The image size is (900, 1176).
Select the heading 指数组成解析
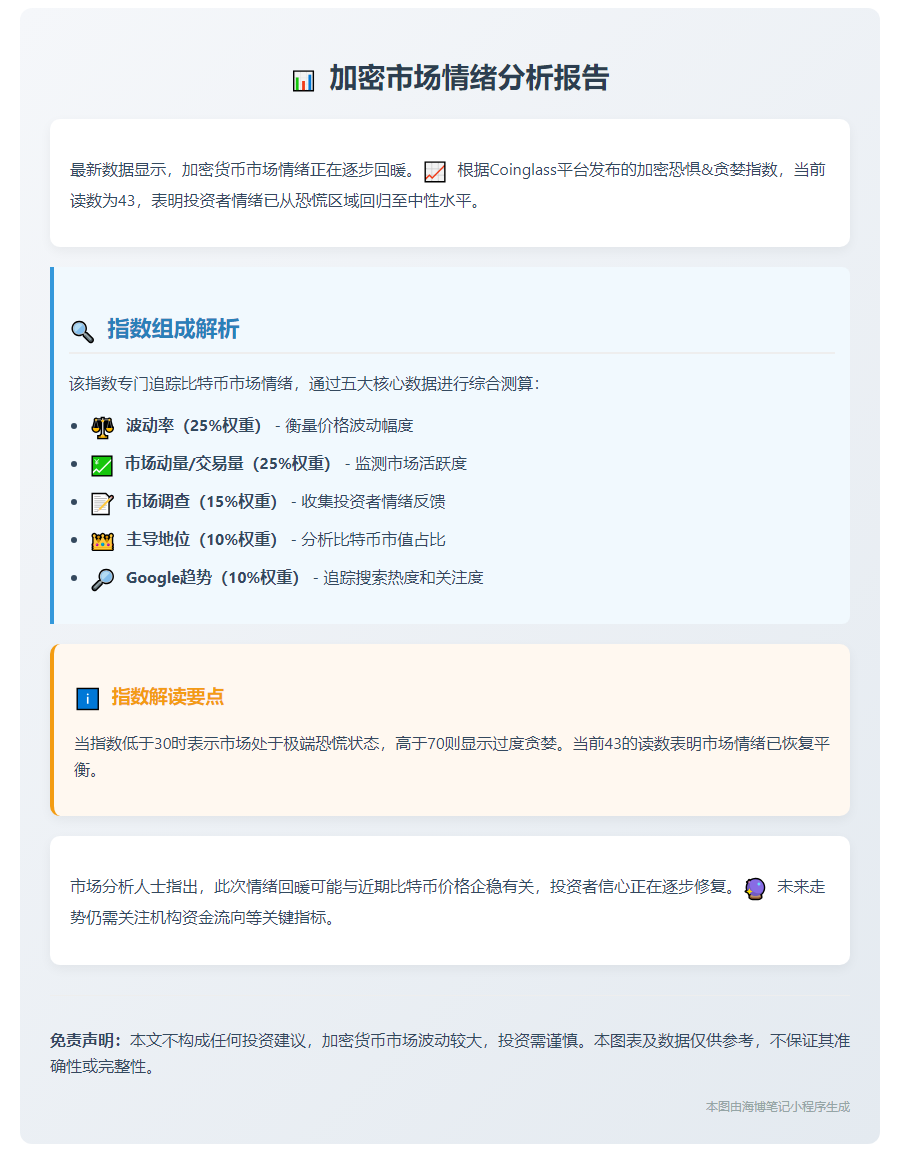point(173,328)
